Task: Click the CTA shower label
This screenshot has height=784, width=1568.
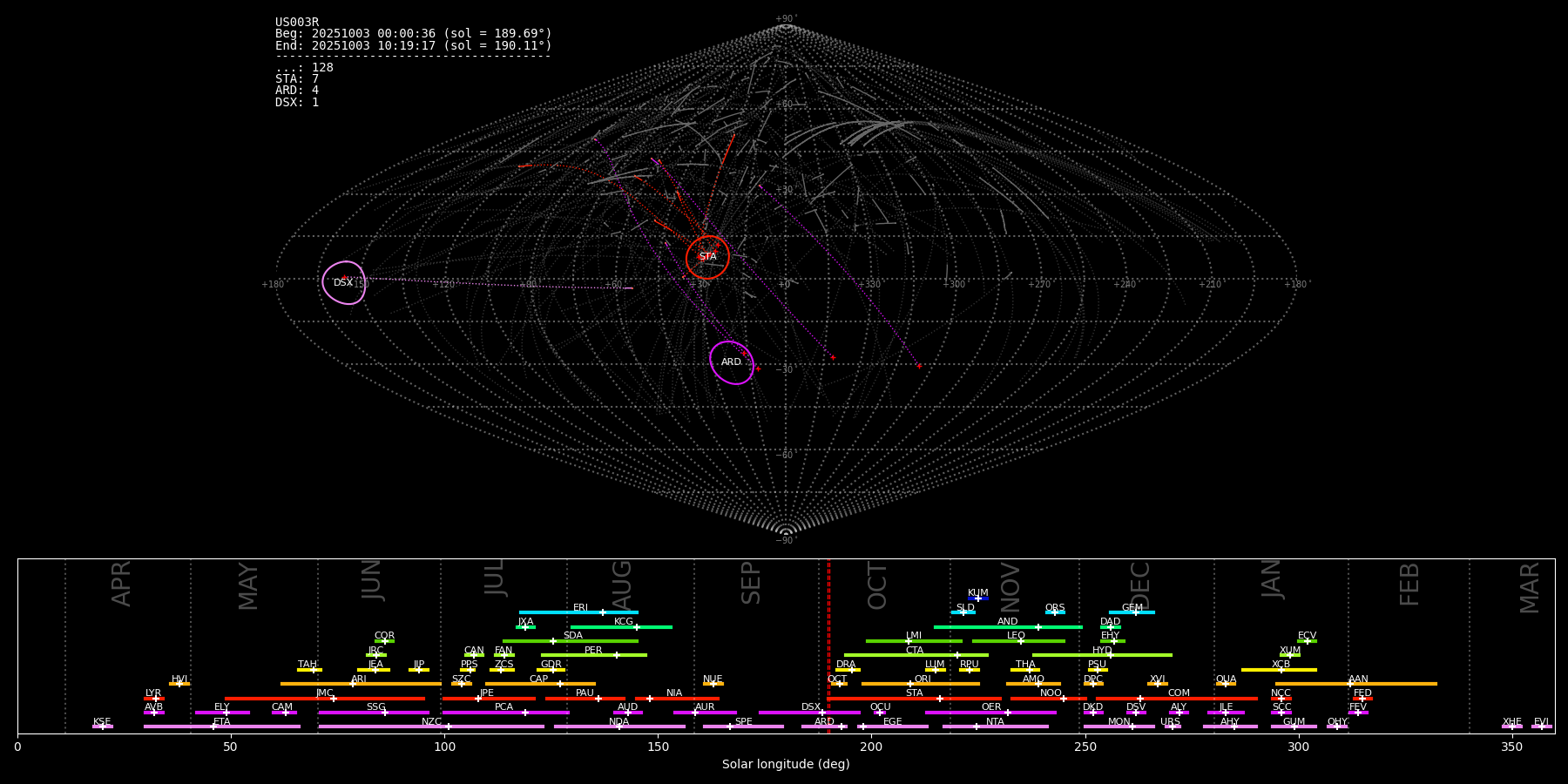Action: [x=915, y=651]
